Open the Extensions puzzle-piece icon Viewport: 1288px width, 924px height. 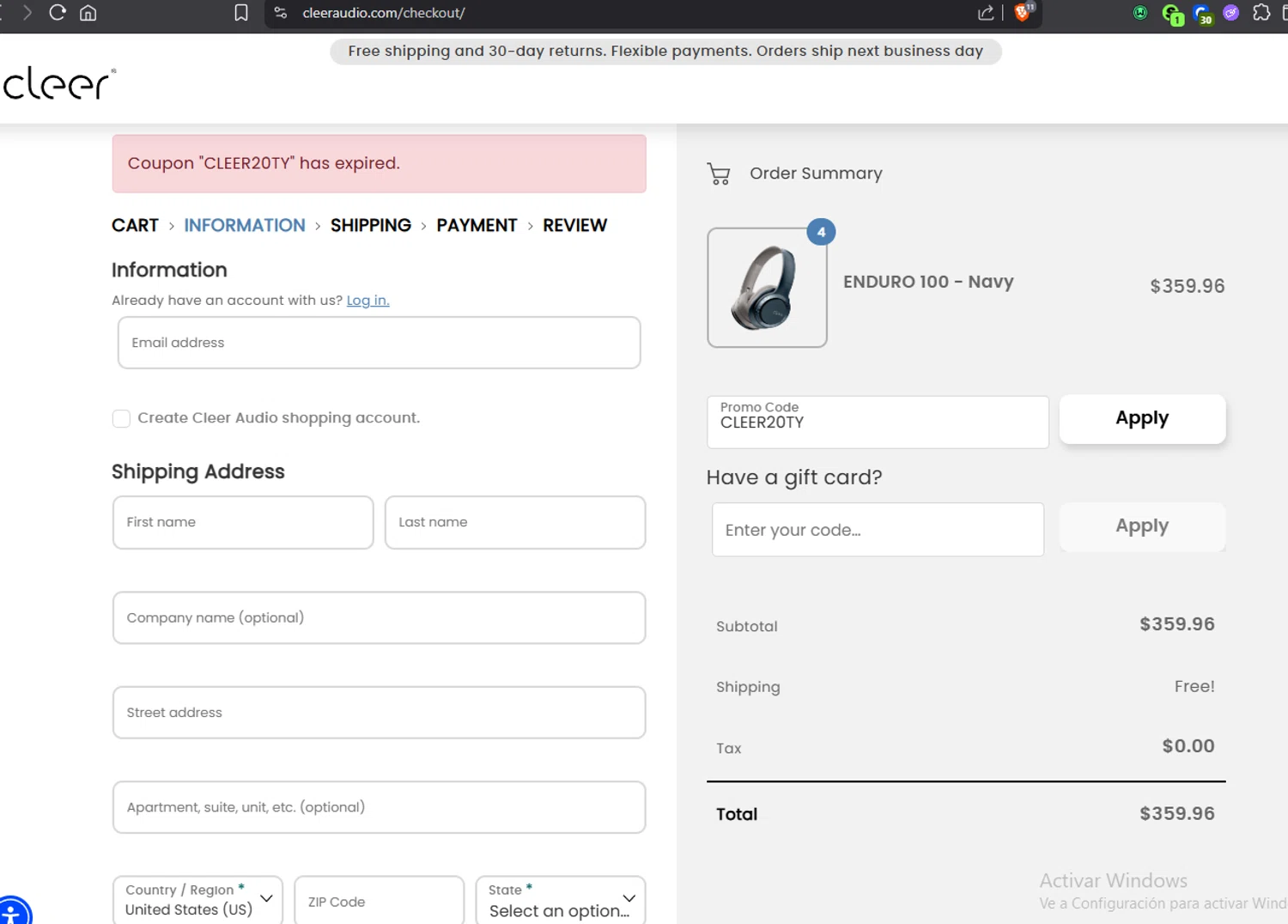[x=1261, y=13]
